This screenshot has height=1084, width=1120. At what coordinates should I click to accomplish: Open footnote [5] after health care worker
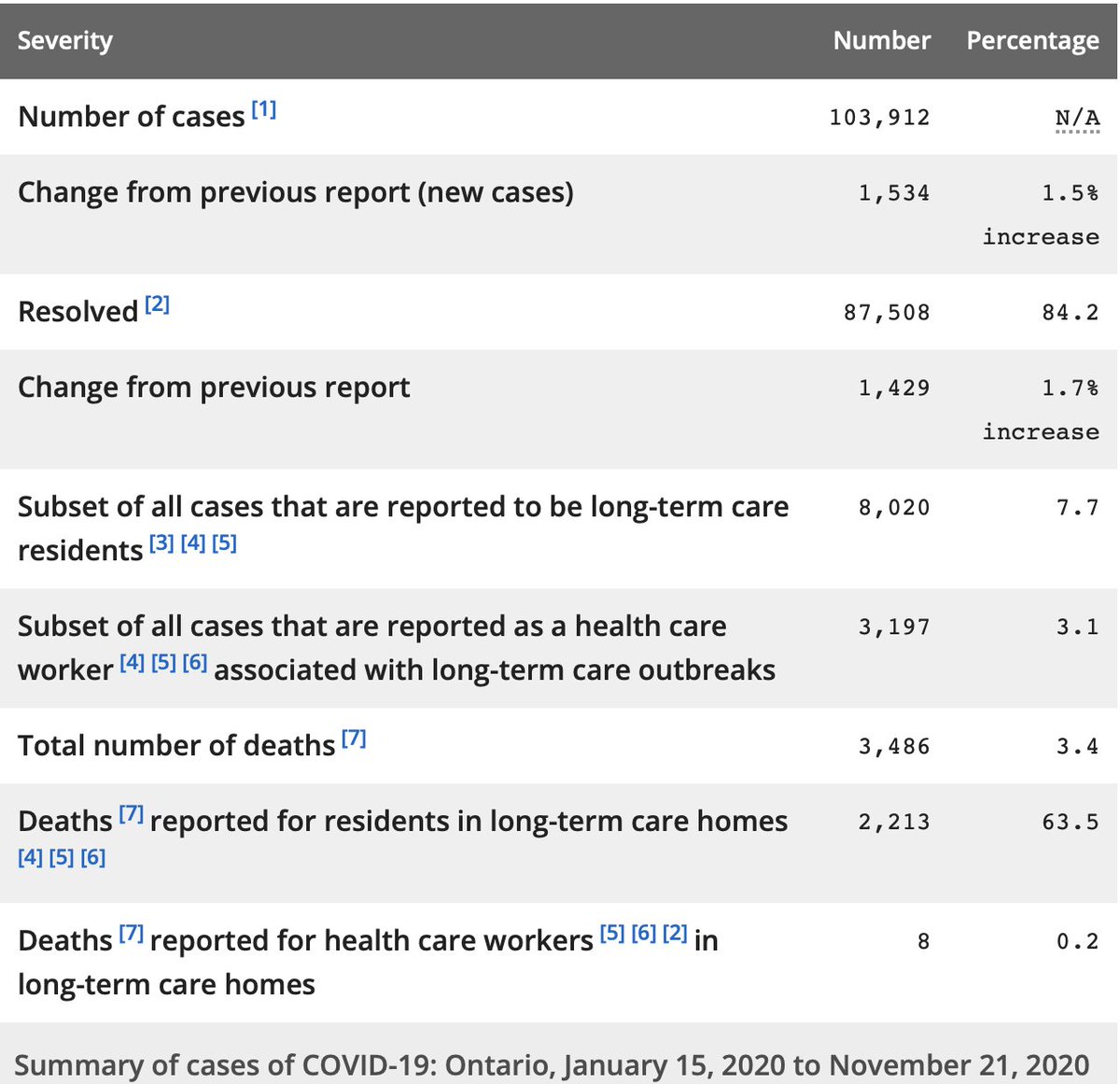click(163, 662)
